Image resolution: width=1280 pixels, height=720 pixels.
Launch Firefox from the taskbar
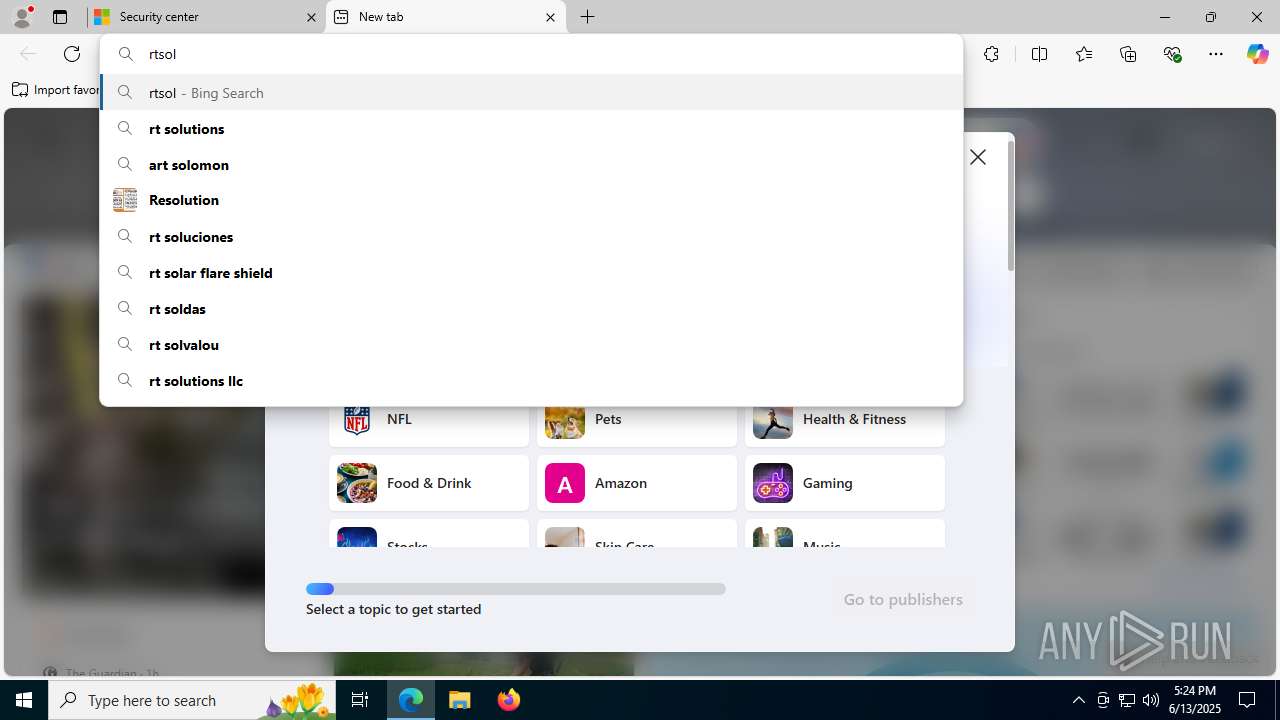point(509,700)
